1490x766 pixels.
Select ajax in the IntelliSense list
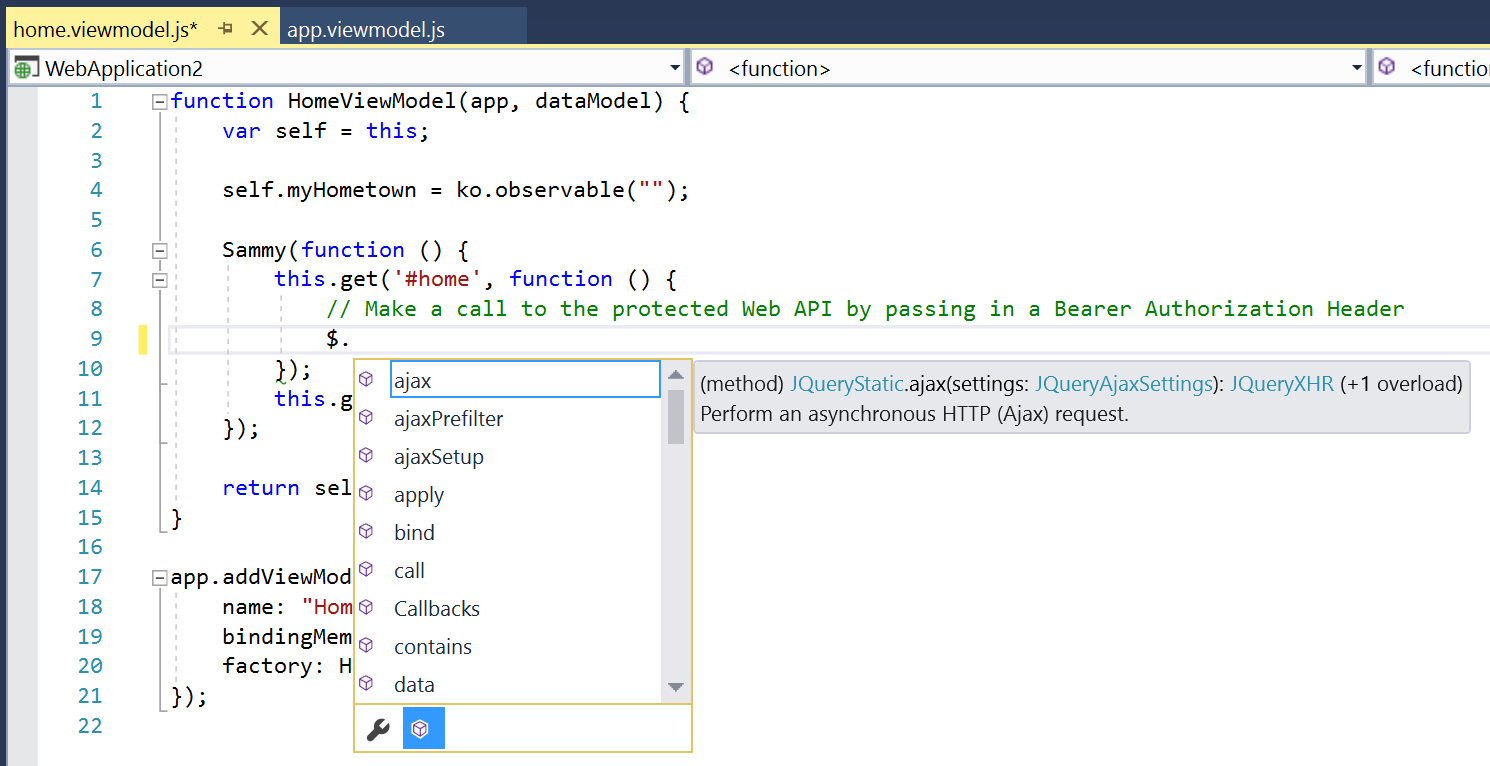[413, 381]
